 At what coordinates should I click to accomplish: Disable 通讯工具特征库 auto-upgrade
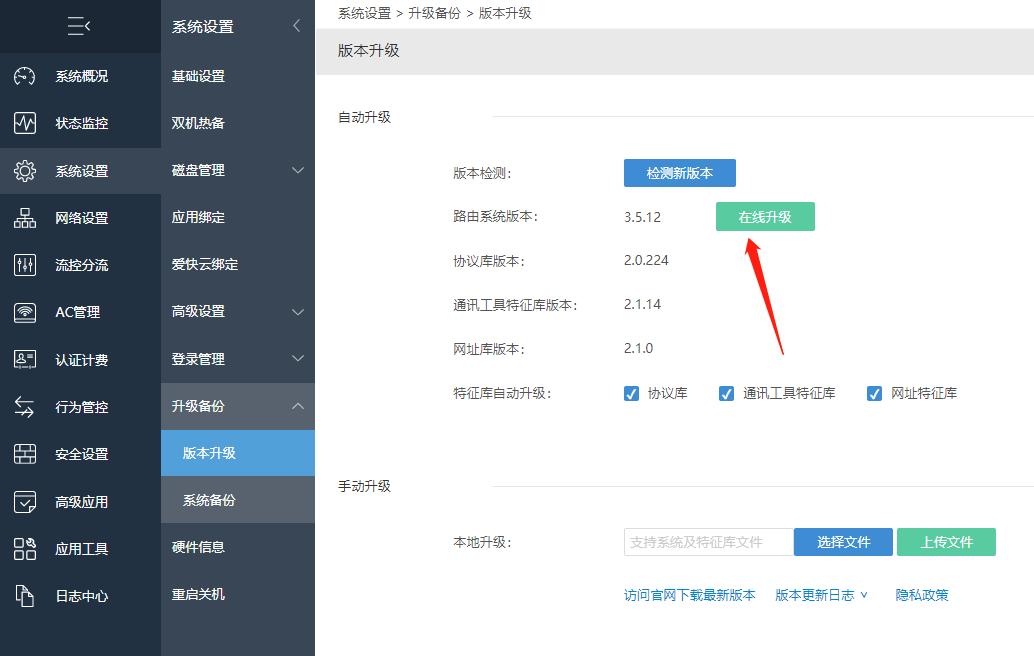coord(726,393)
